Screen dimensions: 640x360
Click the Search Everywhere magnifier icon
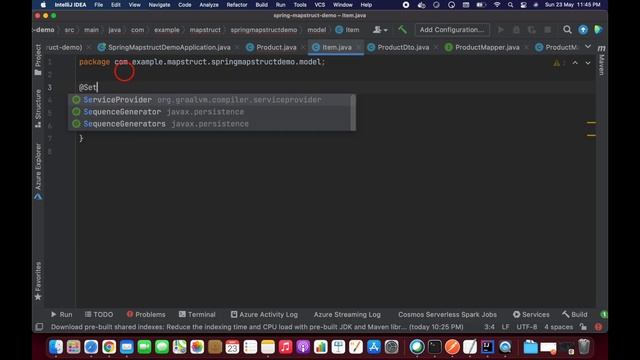(567, 30)
